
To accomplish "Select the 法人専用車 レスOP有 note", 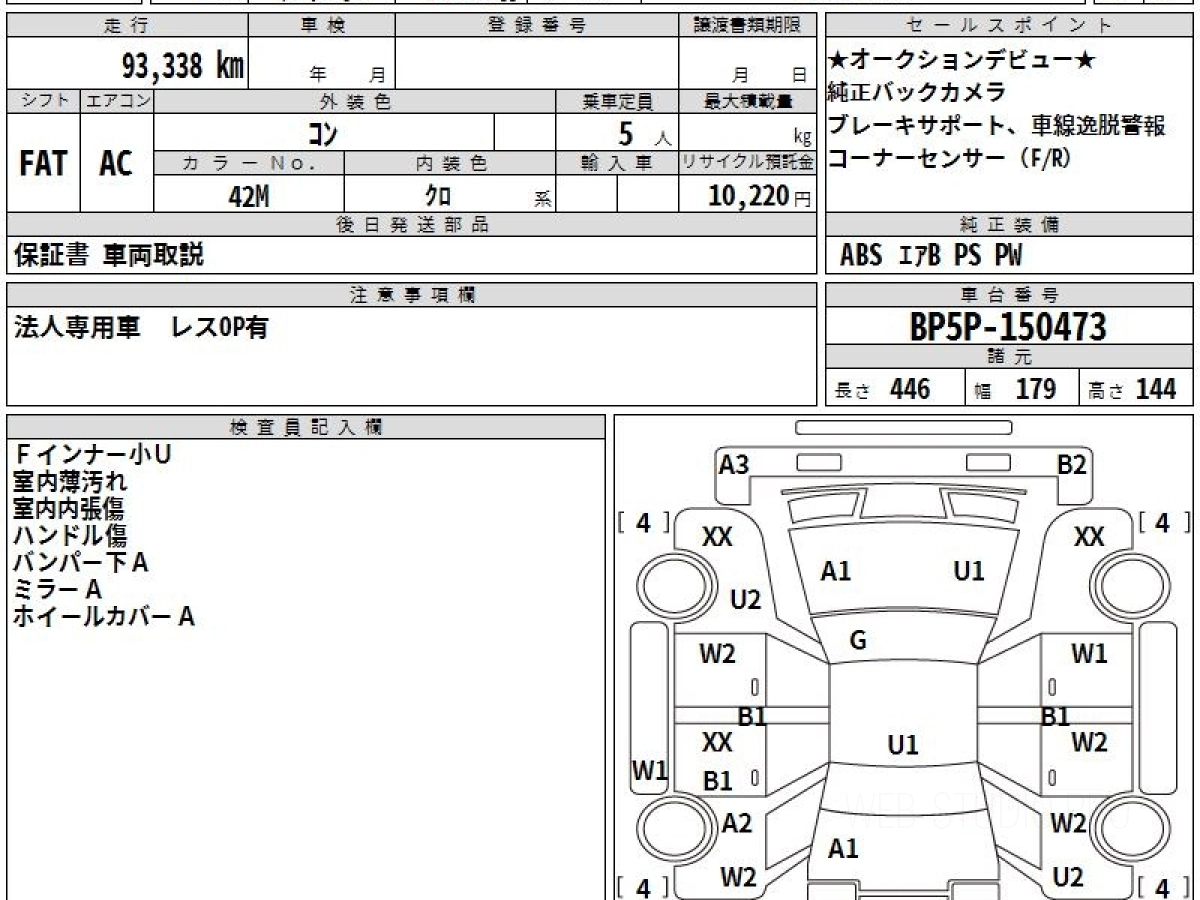I will click(x=140, y=327).
